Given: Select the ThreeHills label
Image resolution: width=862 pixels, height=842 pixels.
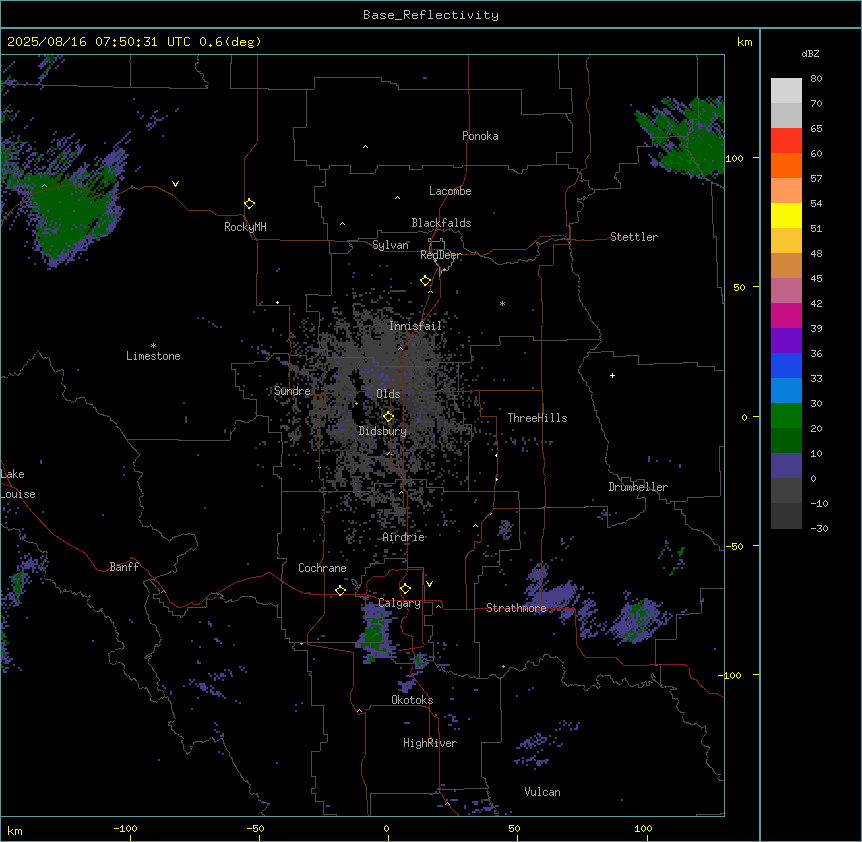Looking at the screenshot, I should click(x=537, y=418).
